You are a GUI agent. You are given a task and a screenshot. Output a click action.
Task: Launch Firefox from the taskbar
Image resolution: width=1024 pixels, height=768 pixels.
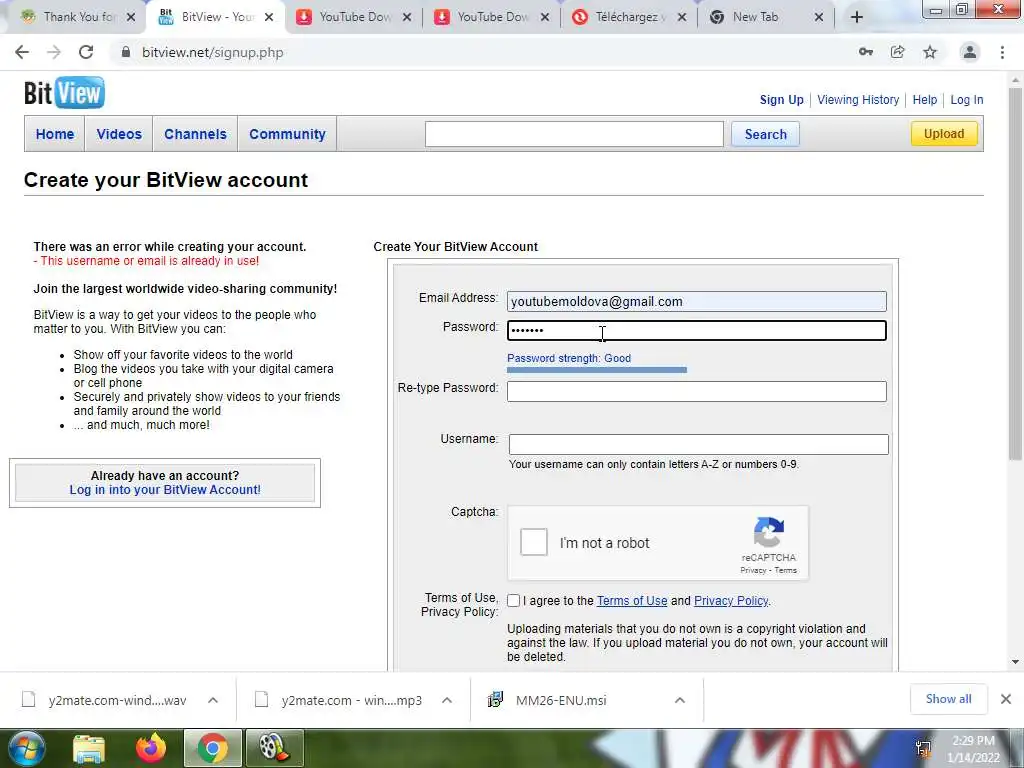coord(151,748)
